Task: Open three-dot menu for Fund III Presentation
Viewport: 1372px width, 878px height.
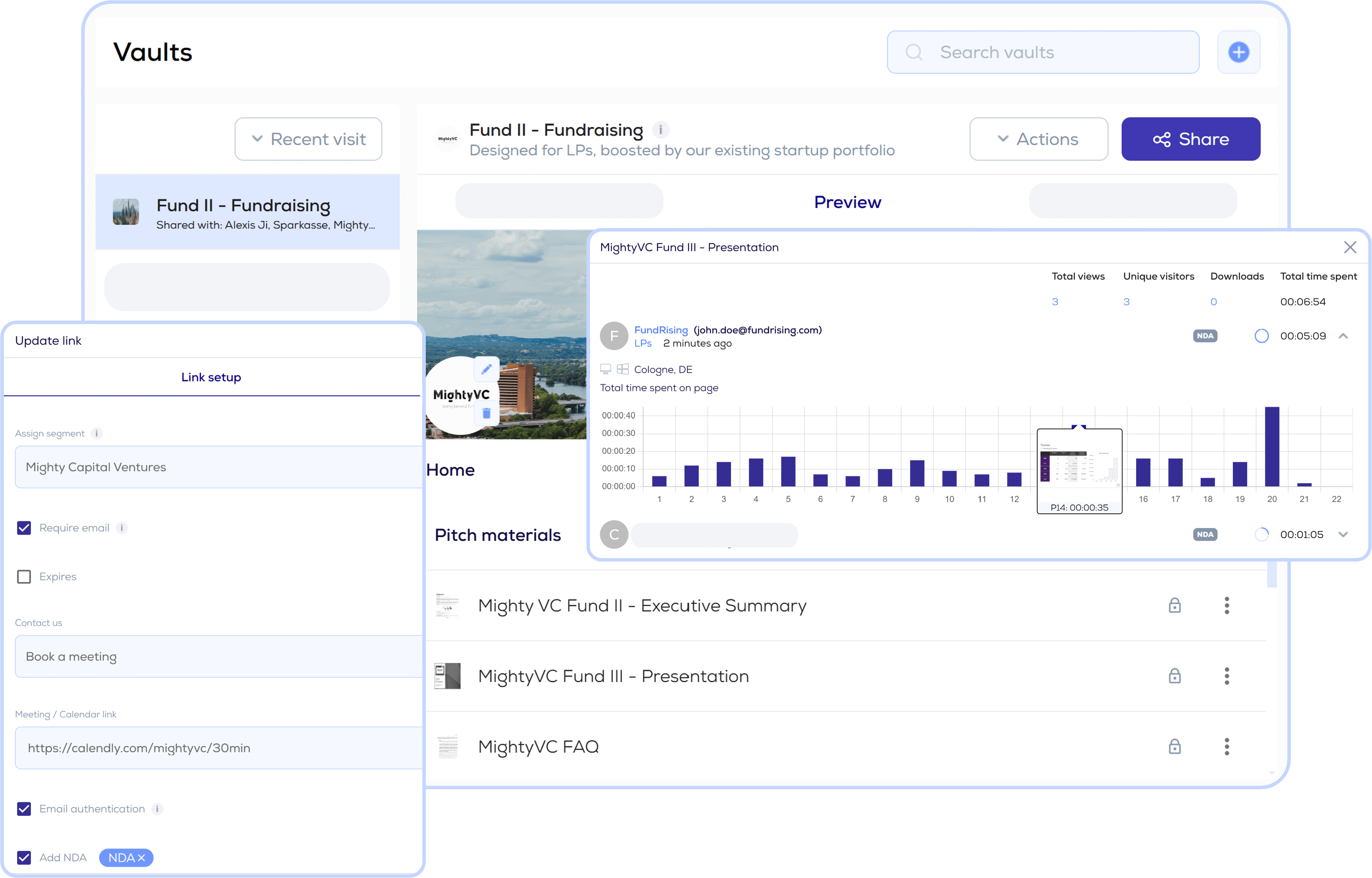Action: (x=1227, y=676)
